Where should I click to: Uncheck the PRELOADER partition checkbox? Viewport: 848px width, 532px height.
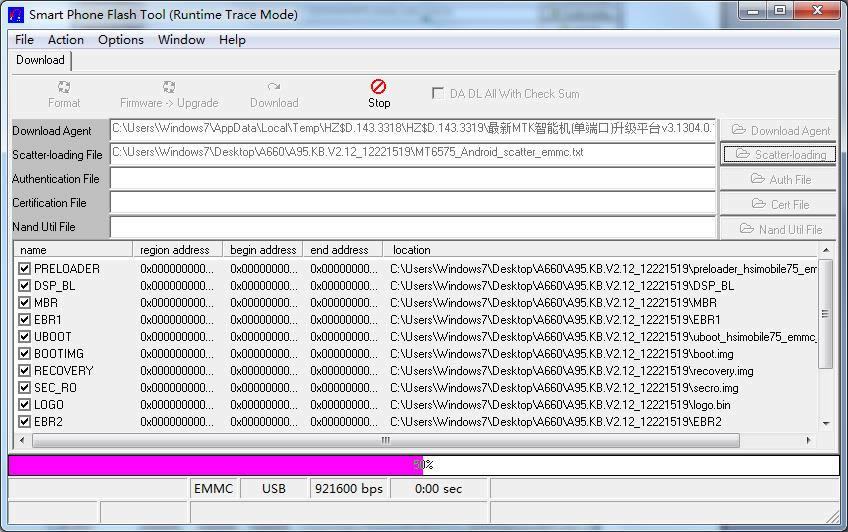(25, 269)
